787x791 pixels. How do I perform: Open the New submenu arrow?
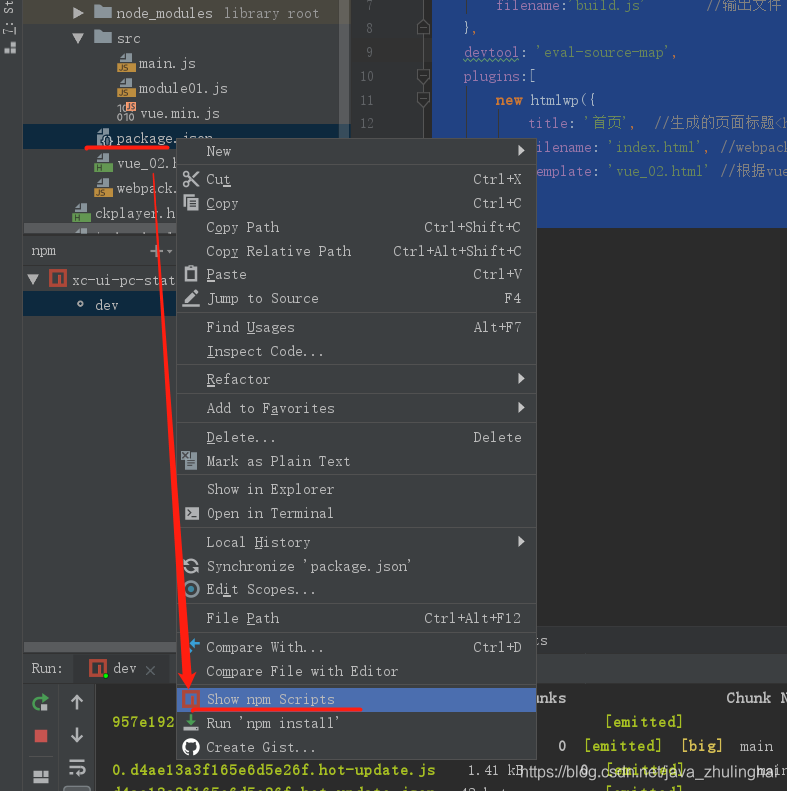tap(521, 150)
